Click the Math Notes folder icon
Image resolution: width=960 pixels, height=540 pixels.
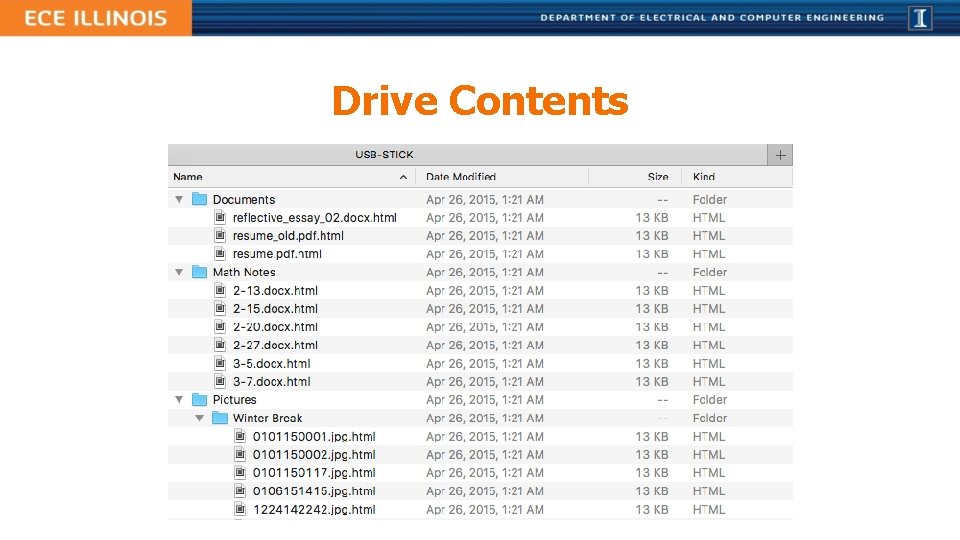point(199,272)
